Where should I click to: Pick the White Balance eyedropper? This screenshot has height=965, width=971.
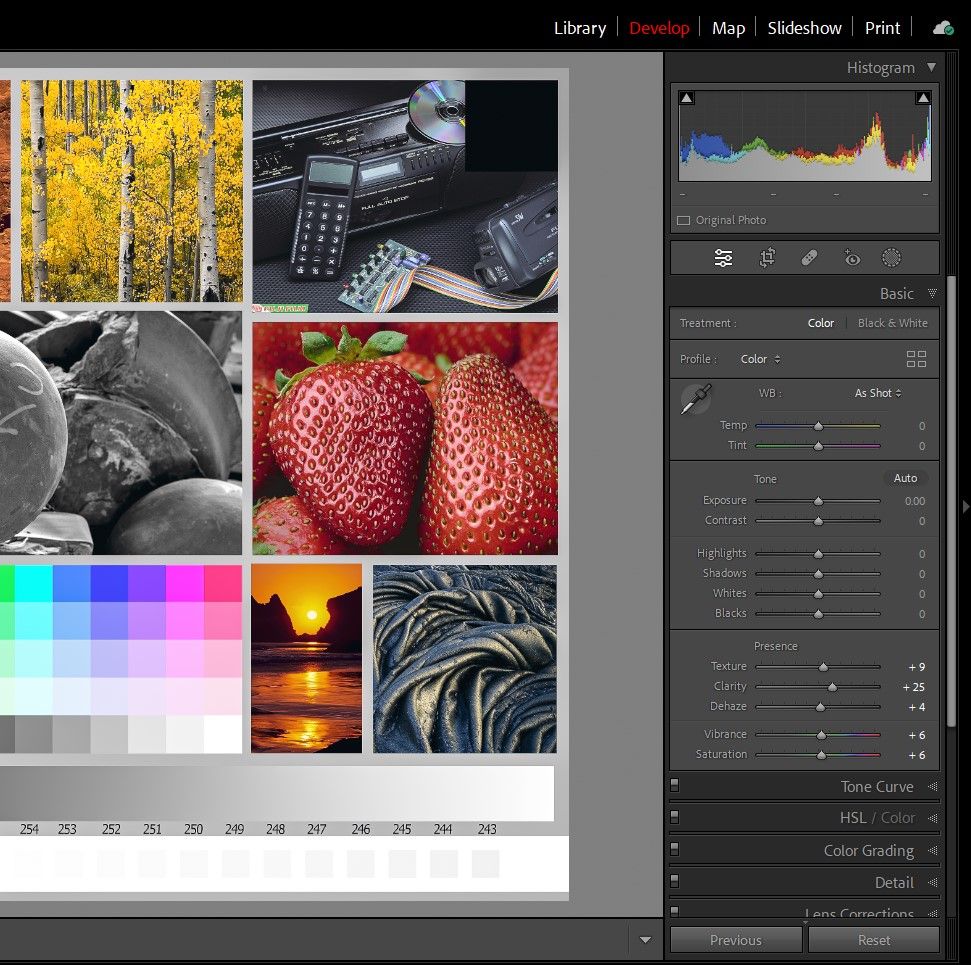[695, 399]
